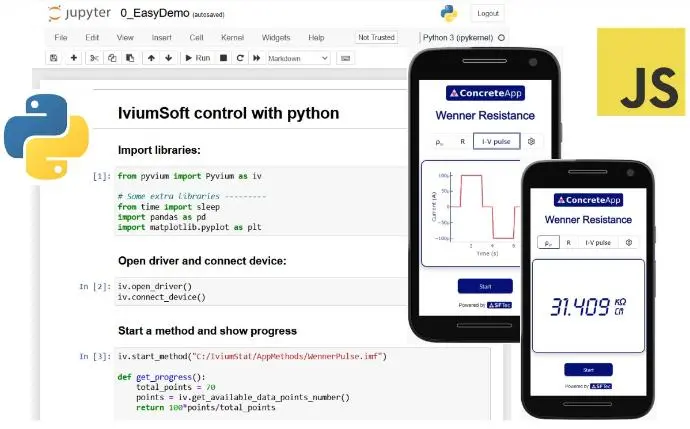
Task: Open the Edit menu
Action: [x=92, y=37]
